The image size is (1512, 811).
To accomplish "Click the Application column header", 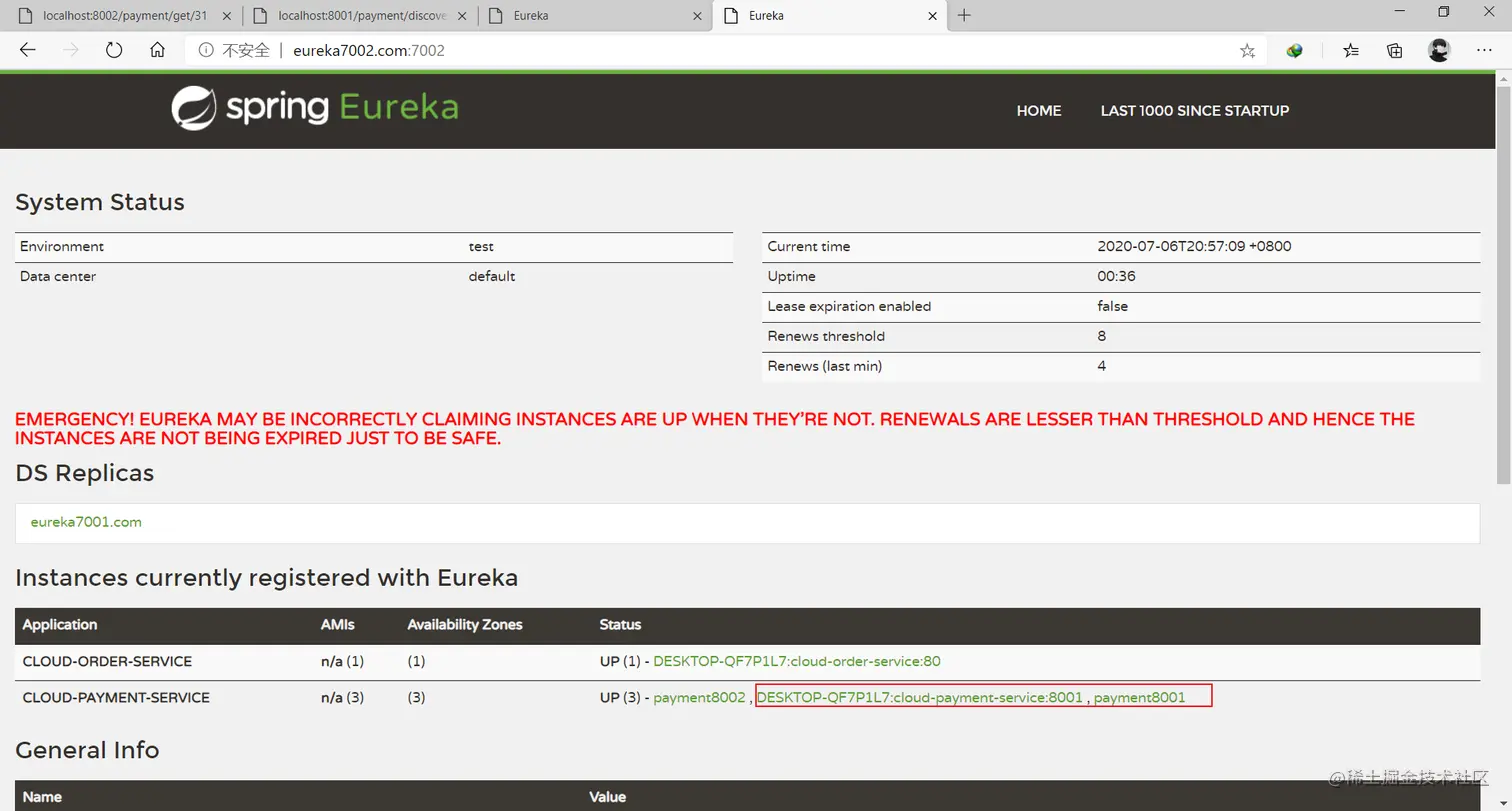I will pyautogui.click(x=60, y=624).
